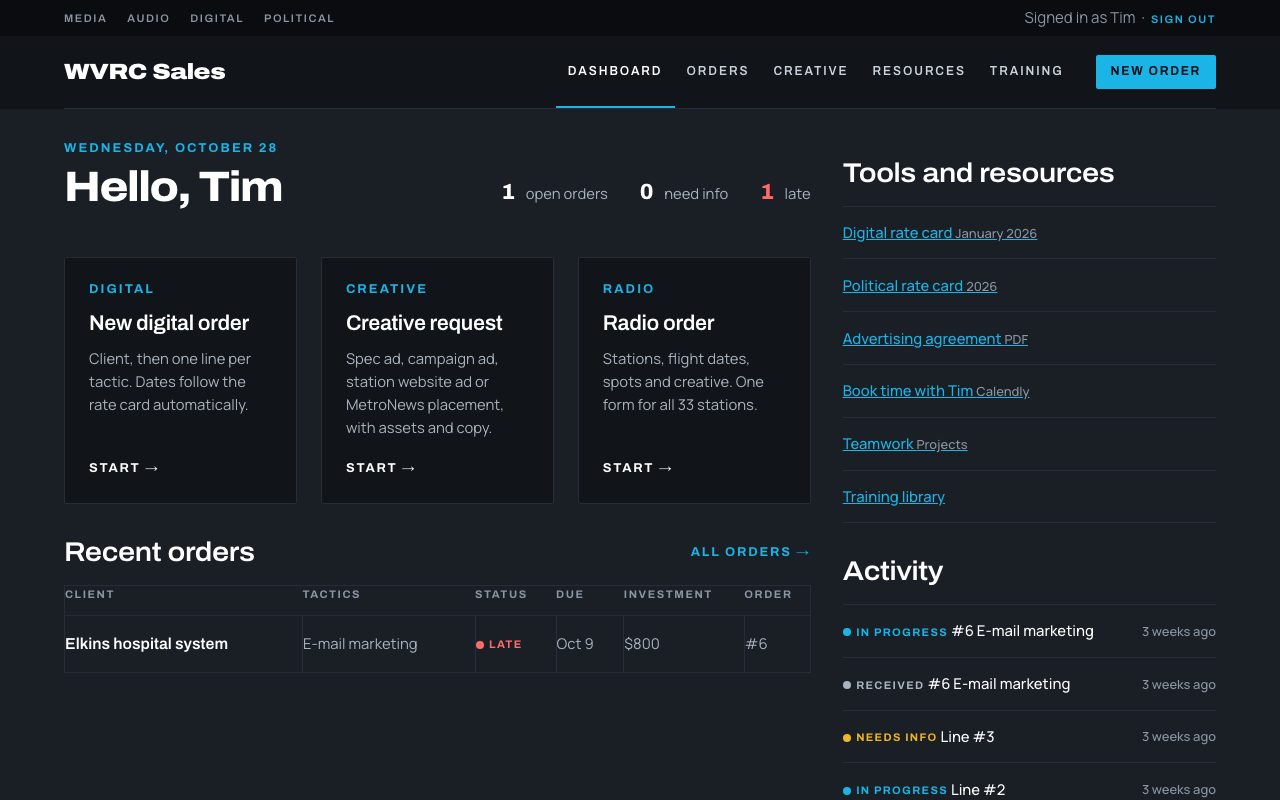
Task: Click the LATE status badge
Action: point(499,645)
